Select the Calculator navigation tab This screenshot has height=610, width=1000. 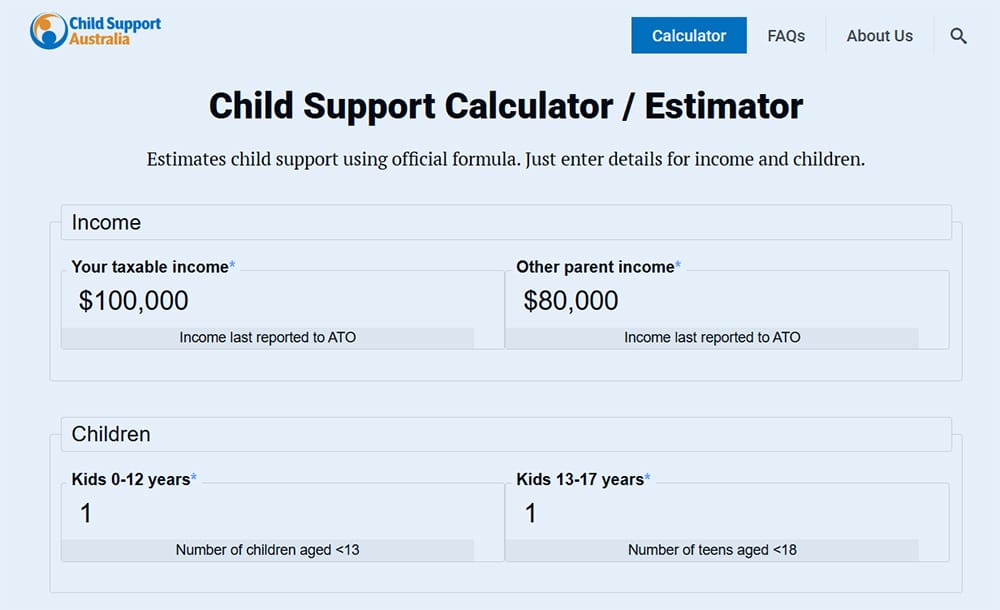(x=688, y=35)
